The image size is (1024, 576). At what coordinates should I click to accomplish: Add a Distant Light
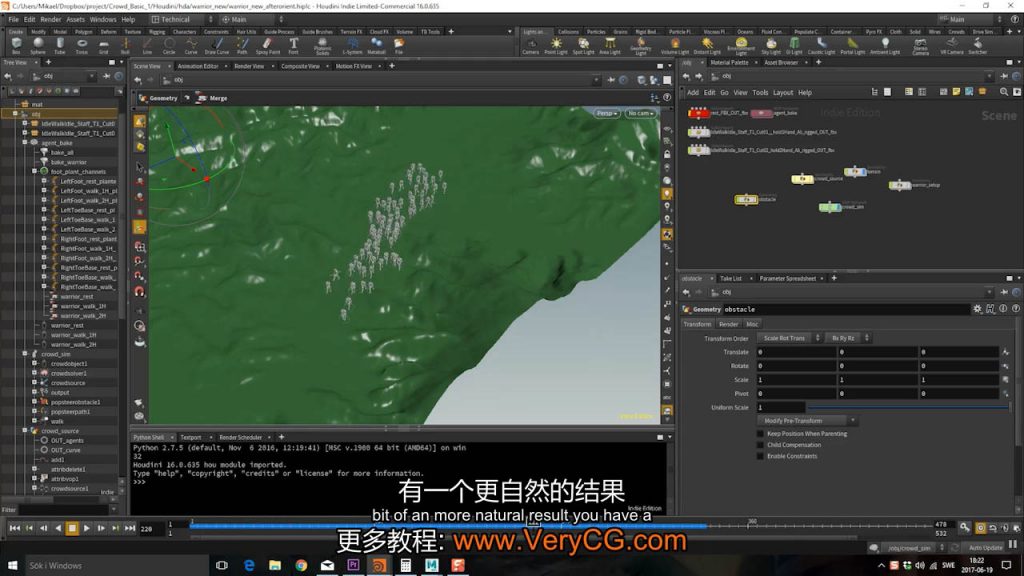coord(707,46)
